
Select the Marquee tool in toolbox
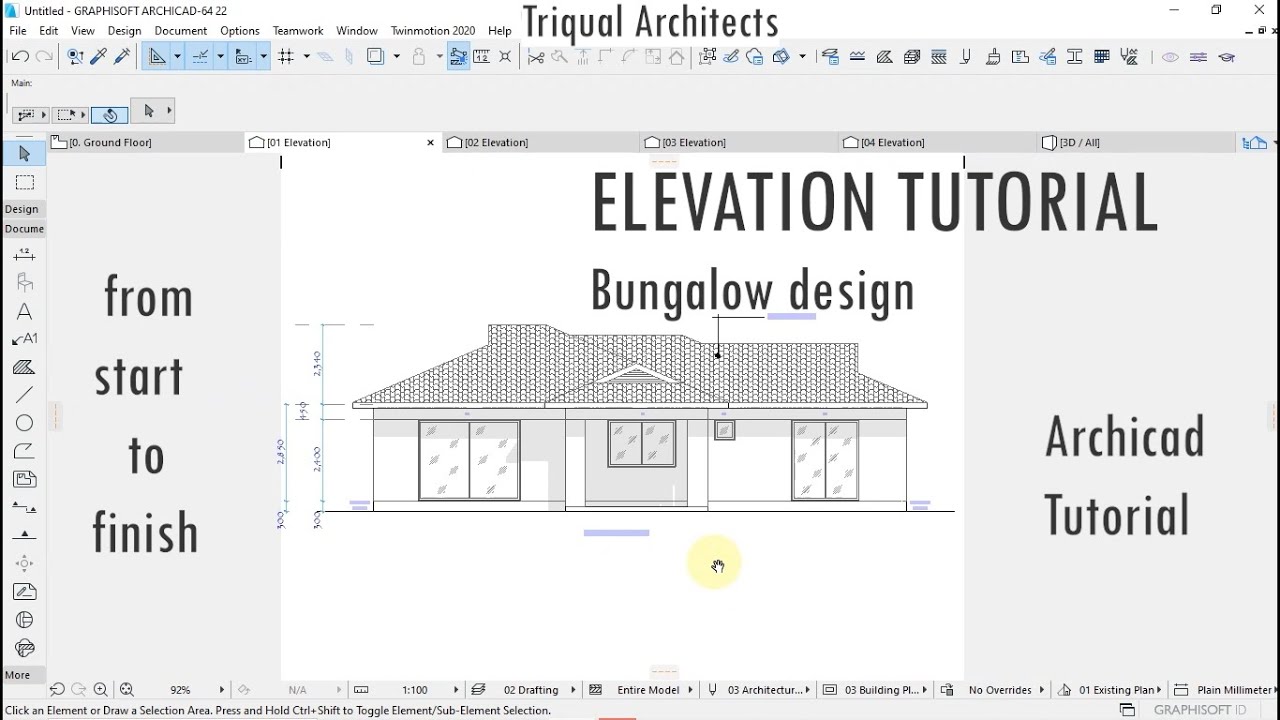click(24, 182)
